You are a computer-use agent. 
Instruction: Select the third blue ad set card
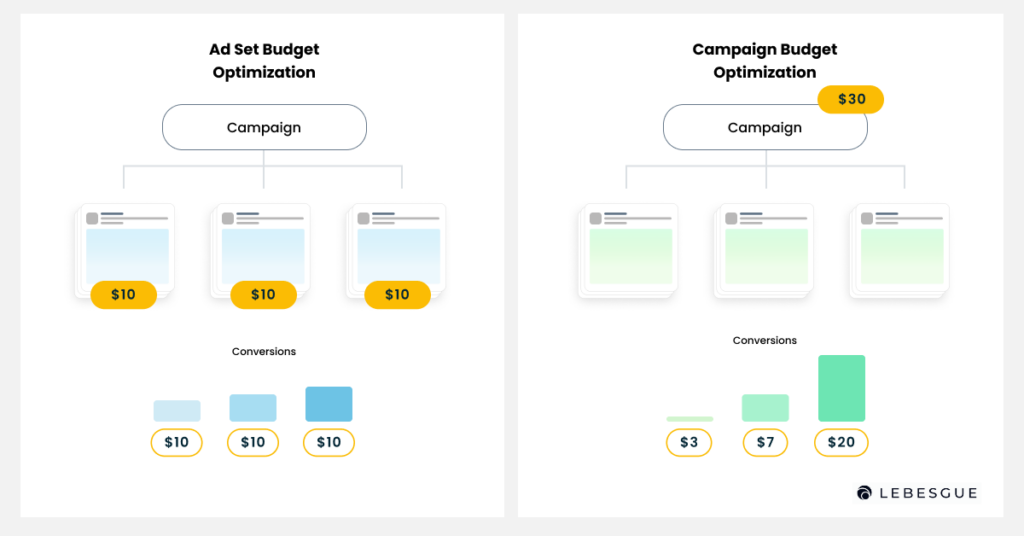(396, 251)
